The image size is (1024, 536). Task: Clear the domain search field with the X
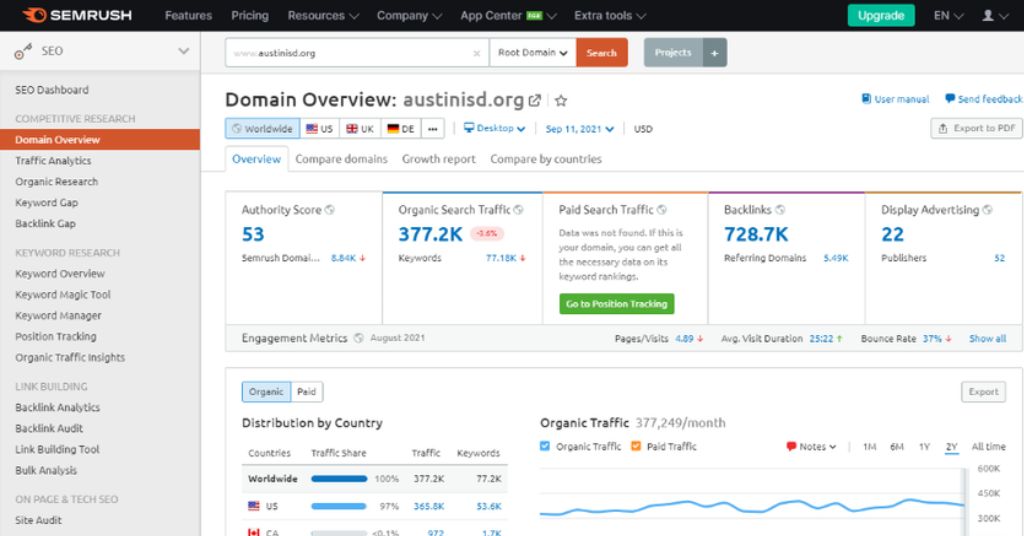tap(477, 54)
